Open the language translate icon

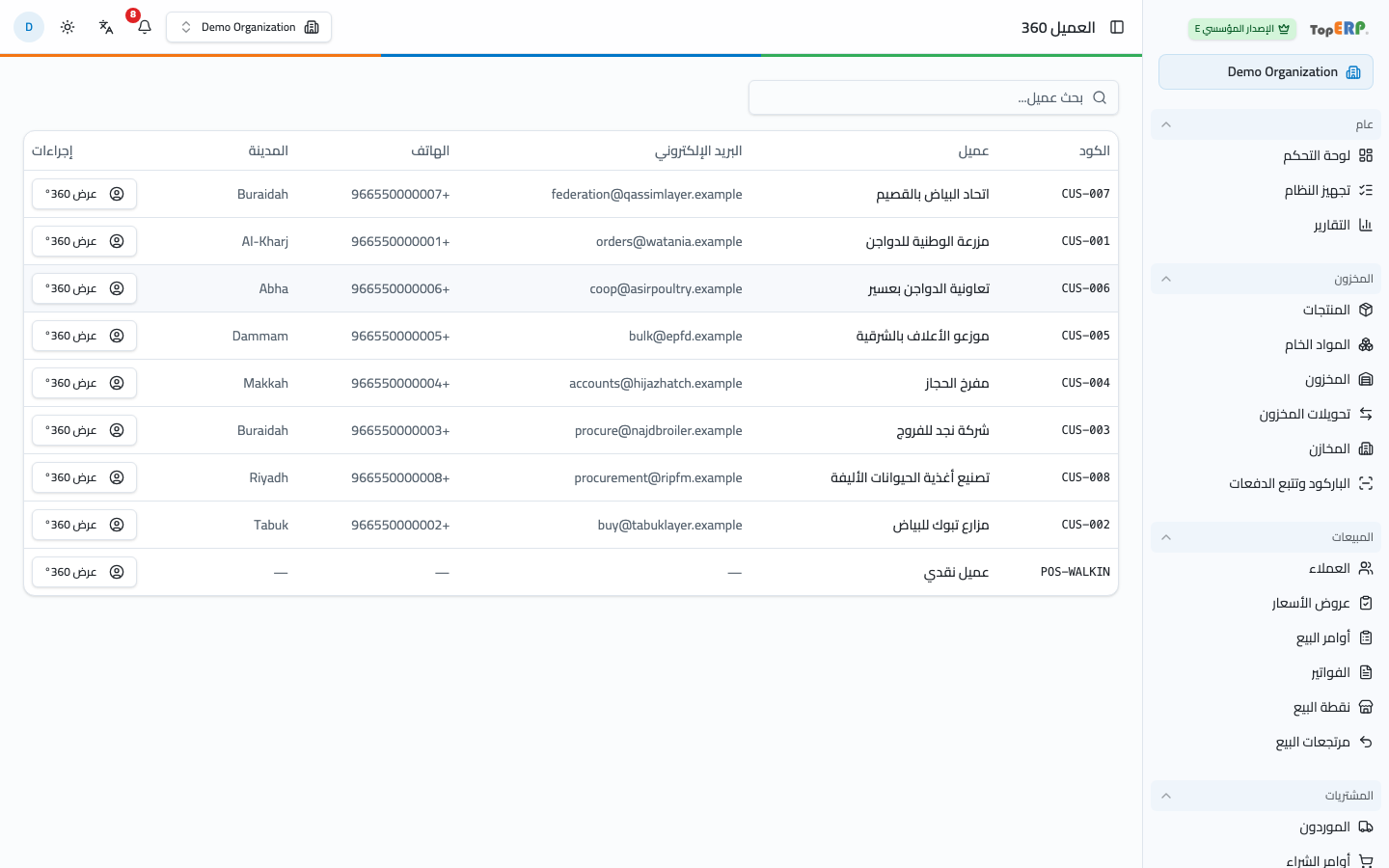click(x=106, y=27)
